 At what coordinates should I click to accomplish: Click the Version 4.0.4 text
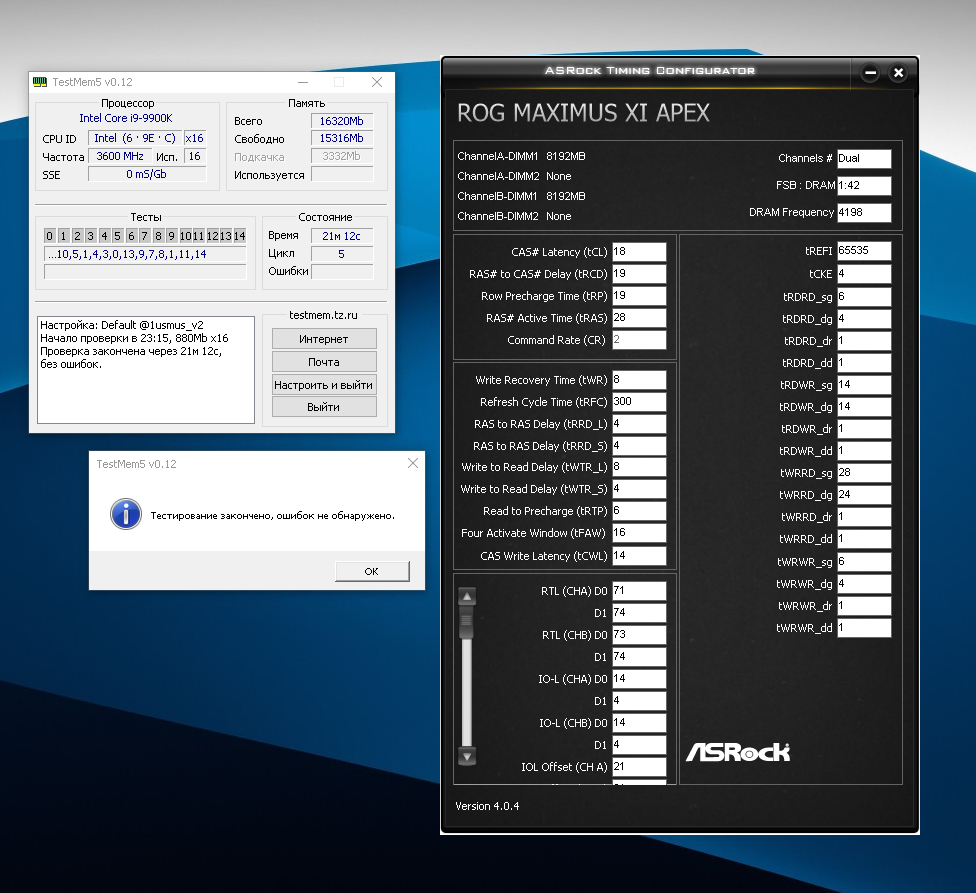click(x=487, y=806)
